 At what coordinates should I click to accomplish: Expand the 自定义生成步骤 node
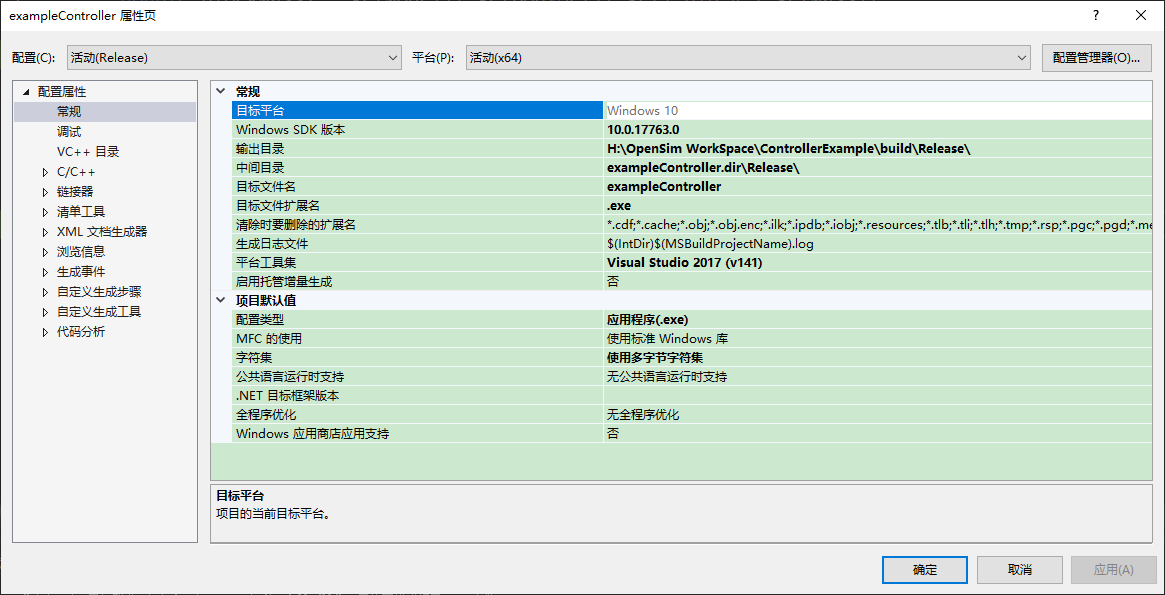(43, 291)
